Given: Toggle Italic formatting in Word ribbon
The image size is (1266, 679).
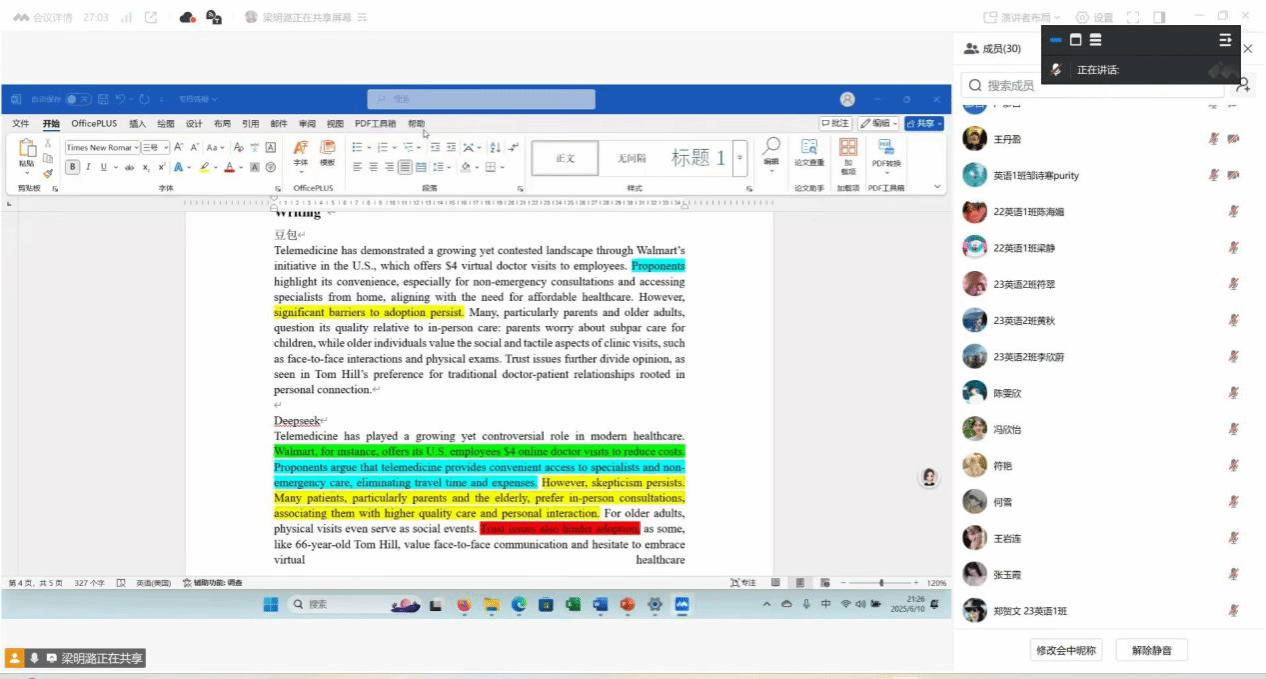Looking at the screenshot, I should (88, 167).
